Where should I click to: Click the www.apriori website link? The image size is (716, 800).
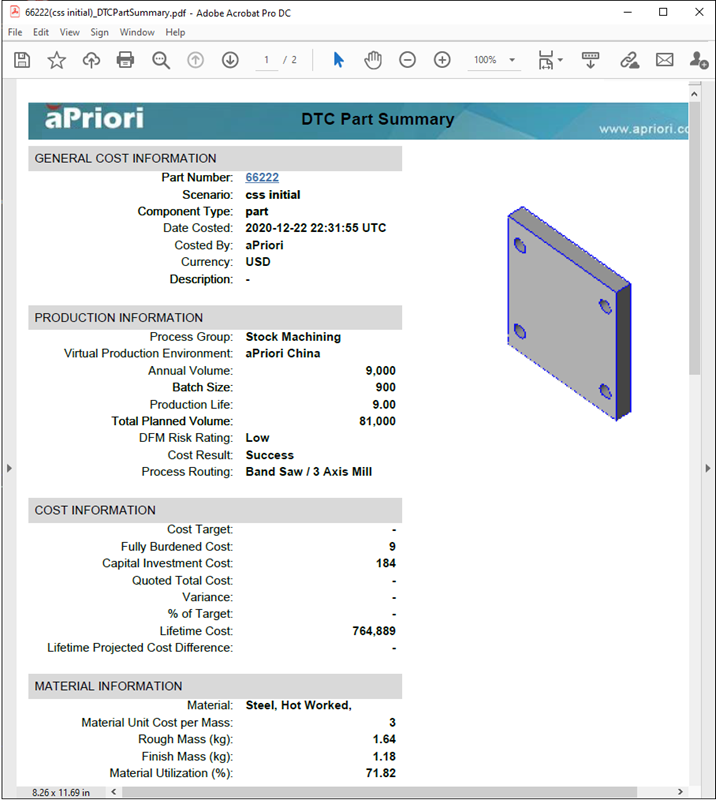tap(644, 129)
